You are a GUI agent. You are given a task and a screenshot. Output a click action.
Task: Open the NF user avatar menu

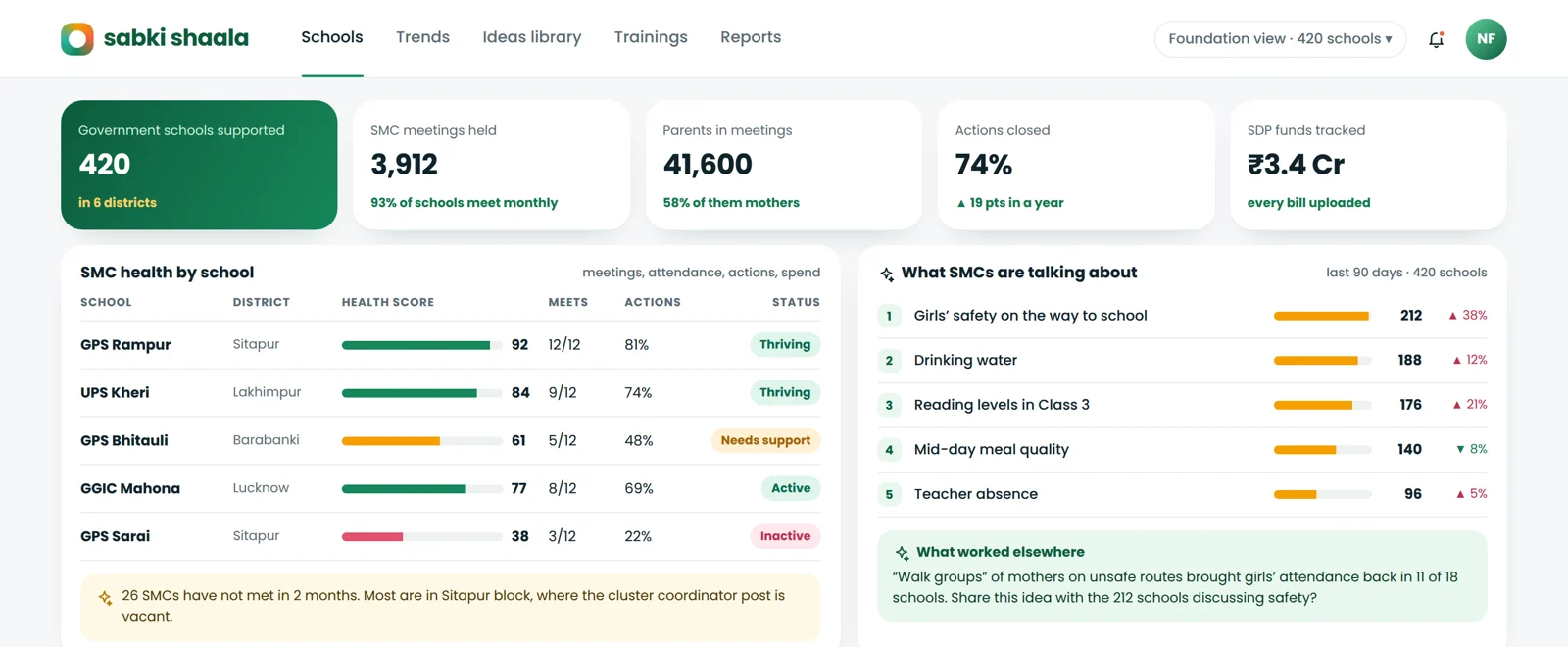pyautogui.click(x=1486, y=39)
